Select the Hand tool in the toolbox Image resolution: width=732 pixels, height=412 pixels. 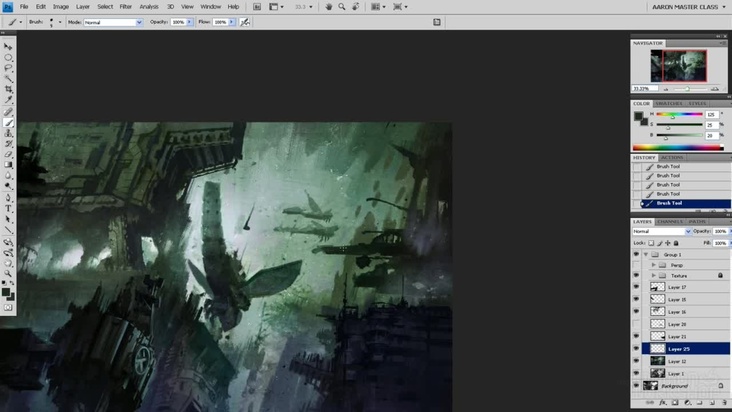pyautogui.click(x=8, y=263)
